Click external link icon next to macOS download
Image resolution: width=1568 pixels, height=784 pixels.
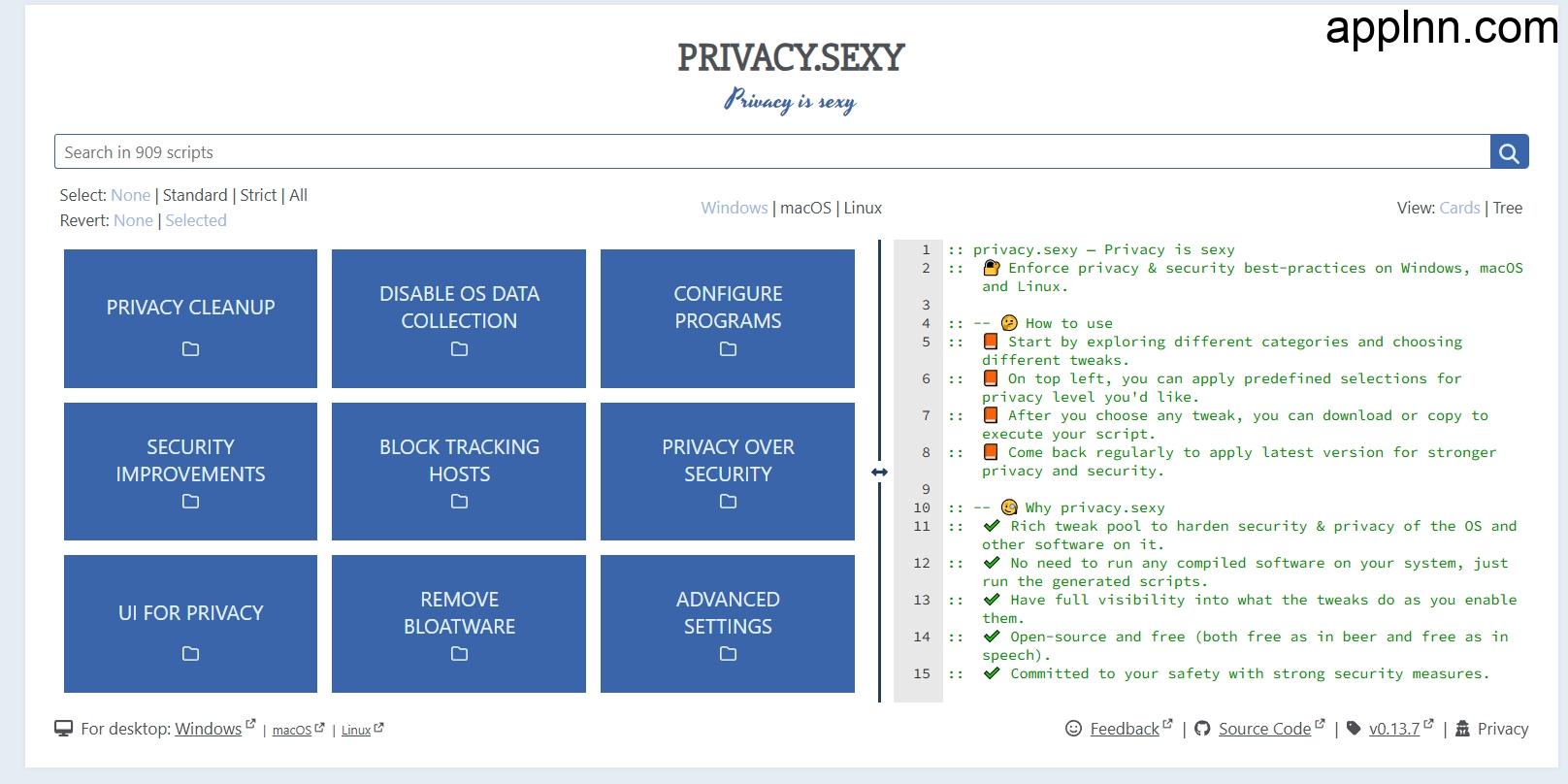point(319,726)
